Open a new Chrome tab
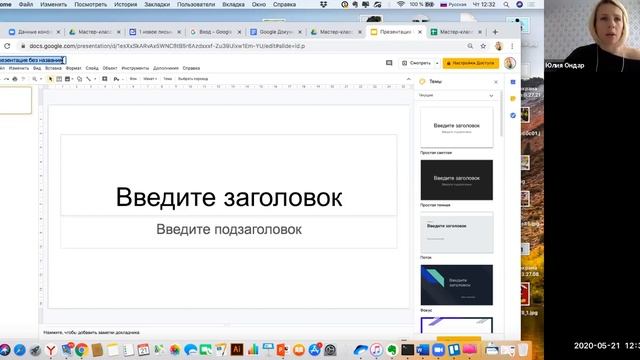Image resolution: width=640 pixels, height=360 pixels. pos(495,32)
